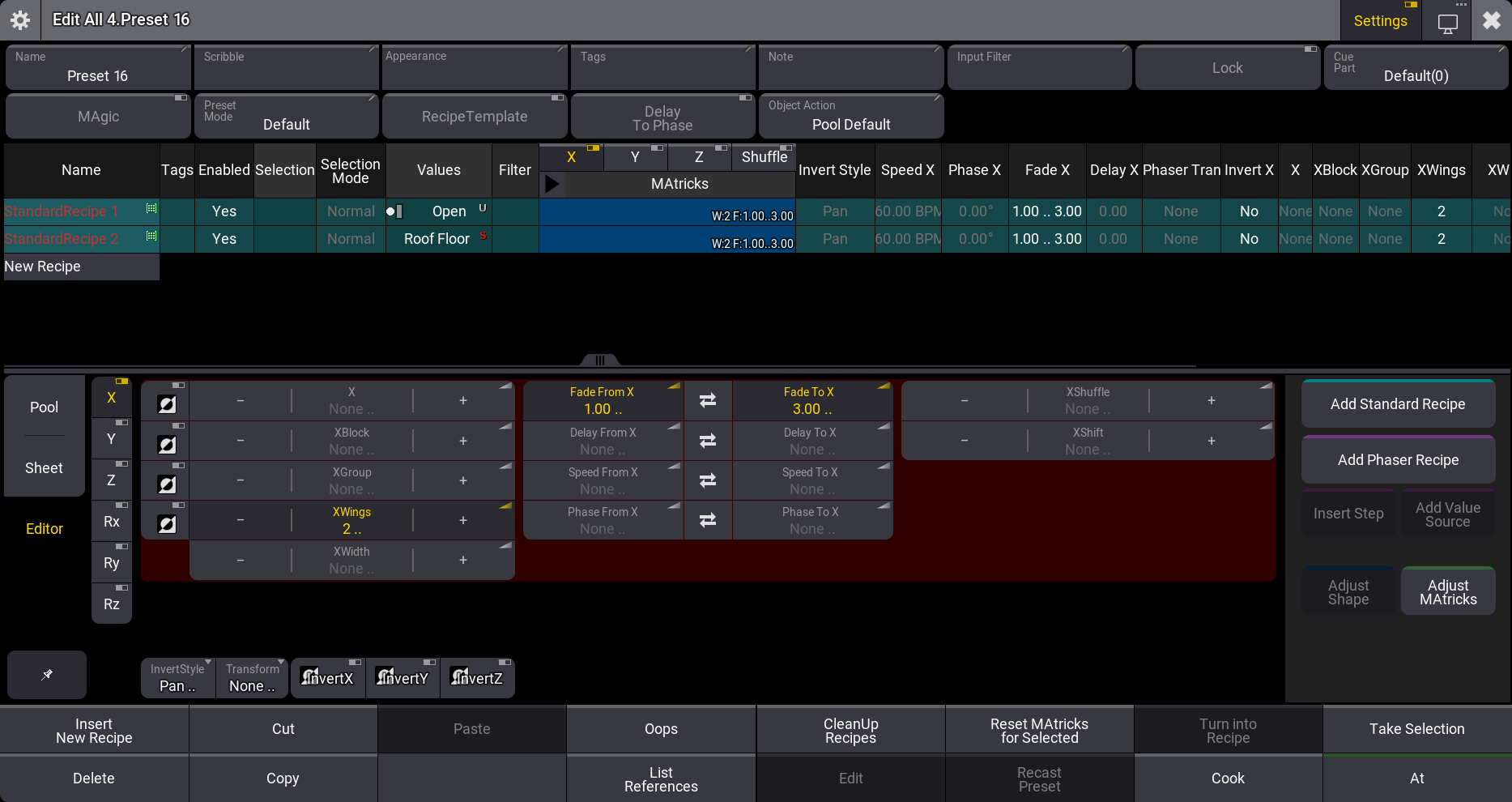Click the grid icon on StandardRecipe 1 row
The height and width of the screenshot is (802, 1512).
click(151, 208)
